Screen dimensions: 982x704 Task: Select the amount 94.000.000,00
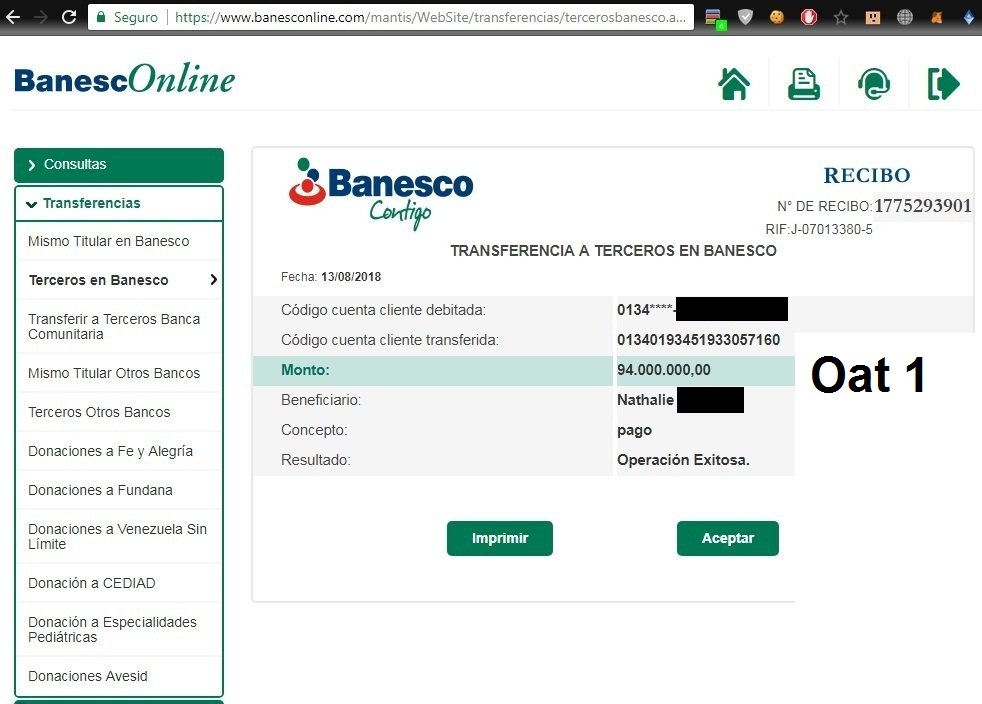[664, 370]
